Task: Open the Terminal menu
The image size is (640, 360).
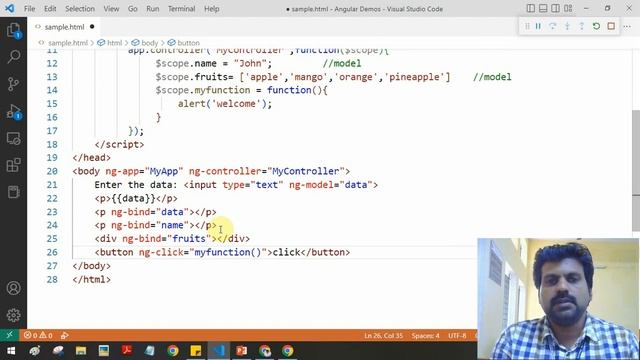Action: tap(181, 9)
